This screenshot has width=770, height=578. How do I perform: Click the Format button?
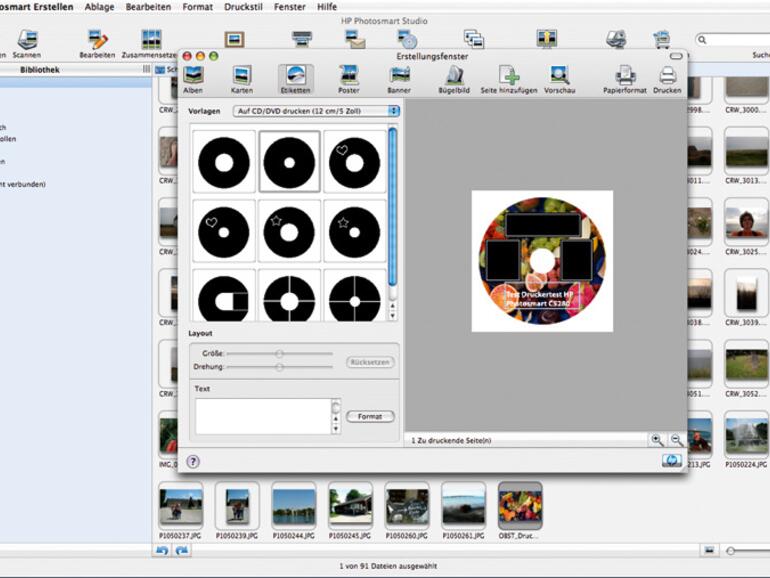(370, 416)
